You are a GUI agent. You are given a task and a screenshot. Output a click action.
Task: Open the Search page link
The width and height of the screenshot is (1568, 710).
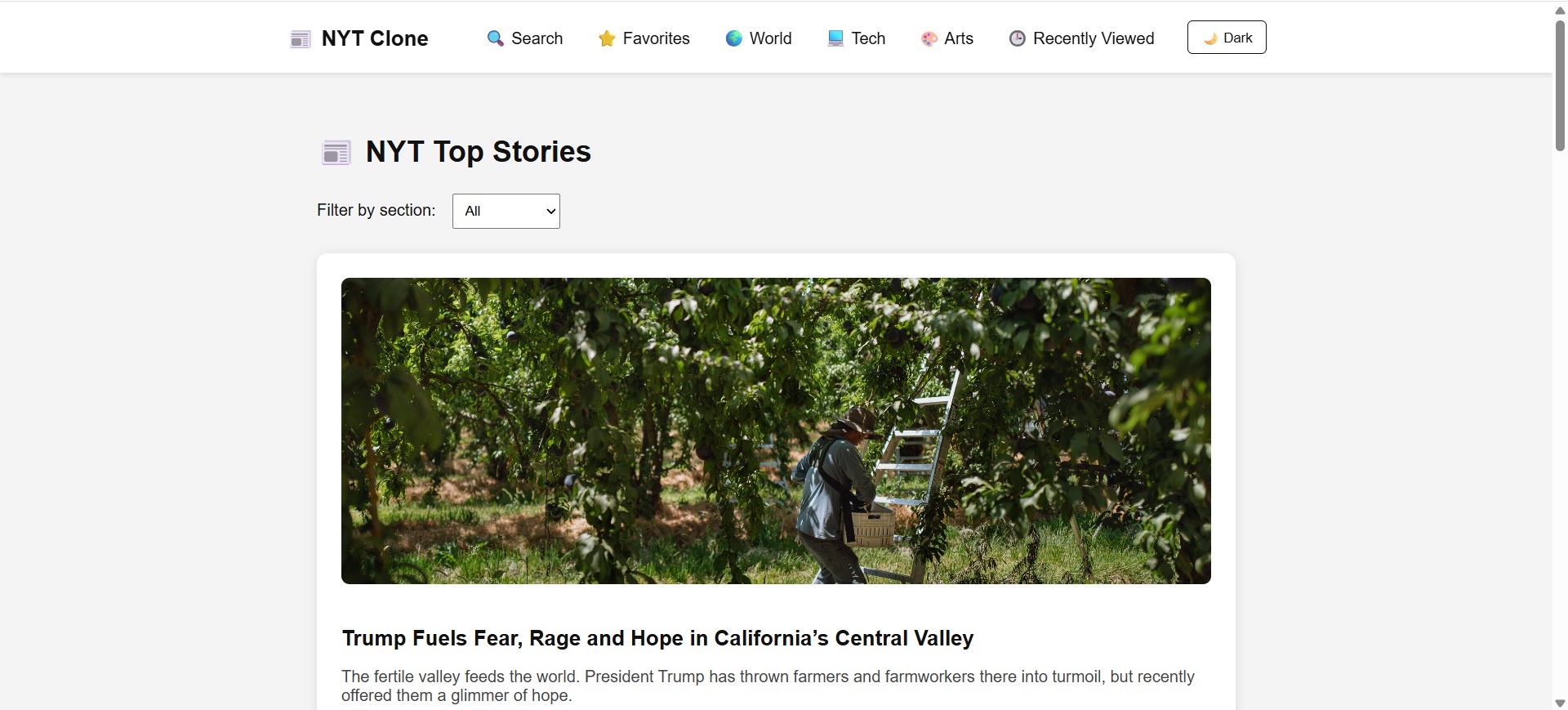click(537, 38)
